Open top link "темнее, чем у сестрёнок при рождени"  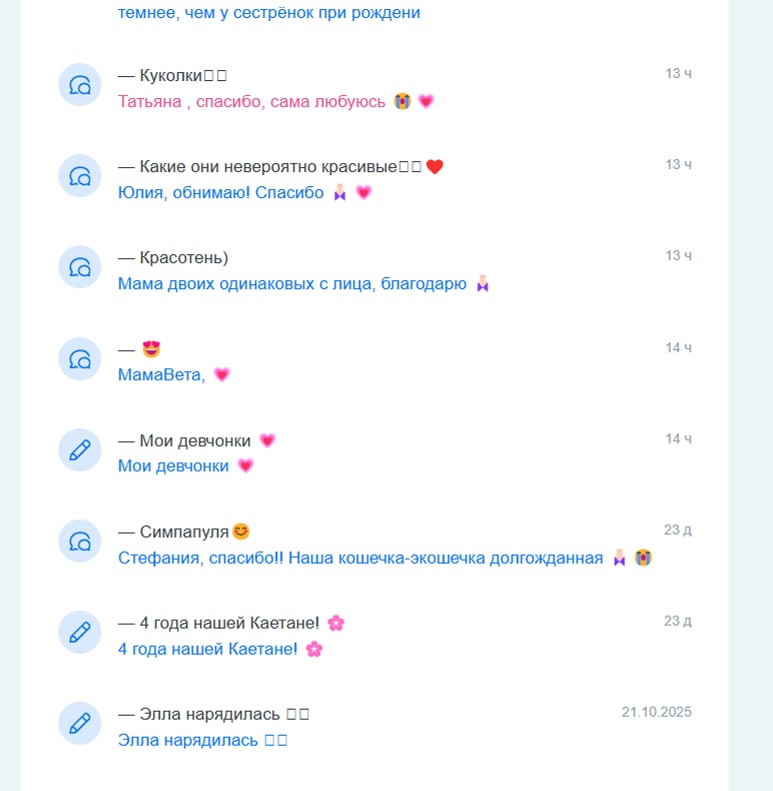click(269, 13)
